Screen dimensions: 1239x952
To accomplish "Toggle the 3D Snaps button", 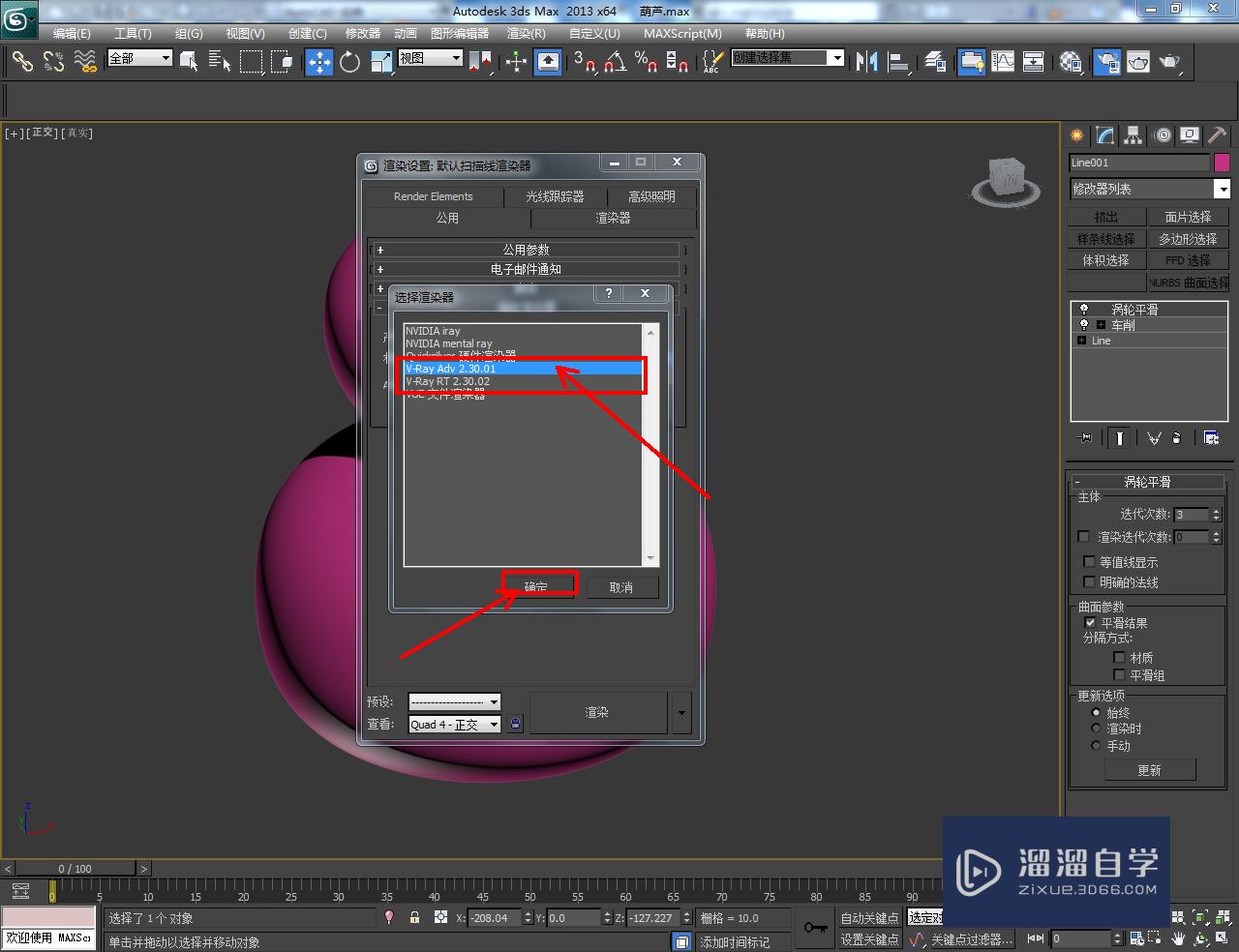I will pos(585,62).
